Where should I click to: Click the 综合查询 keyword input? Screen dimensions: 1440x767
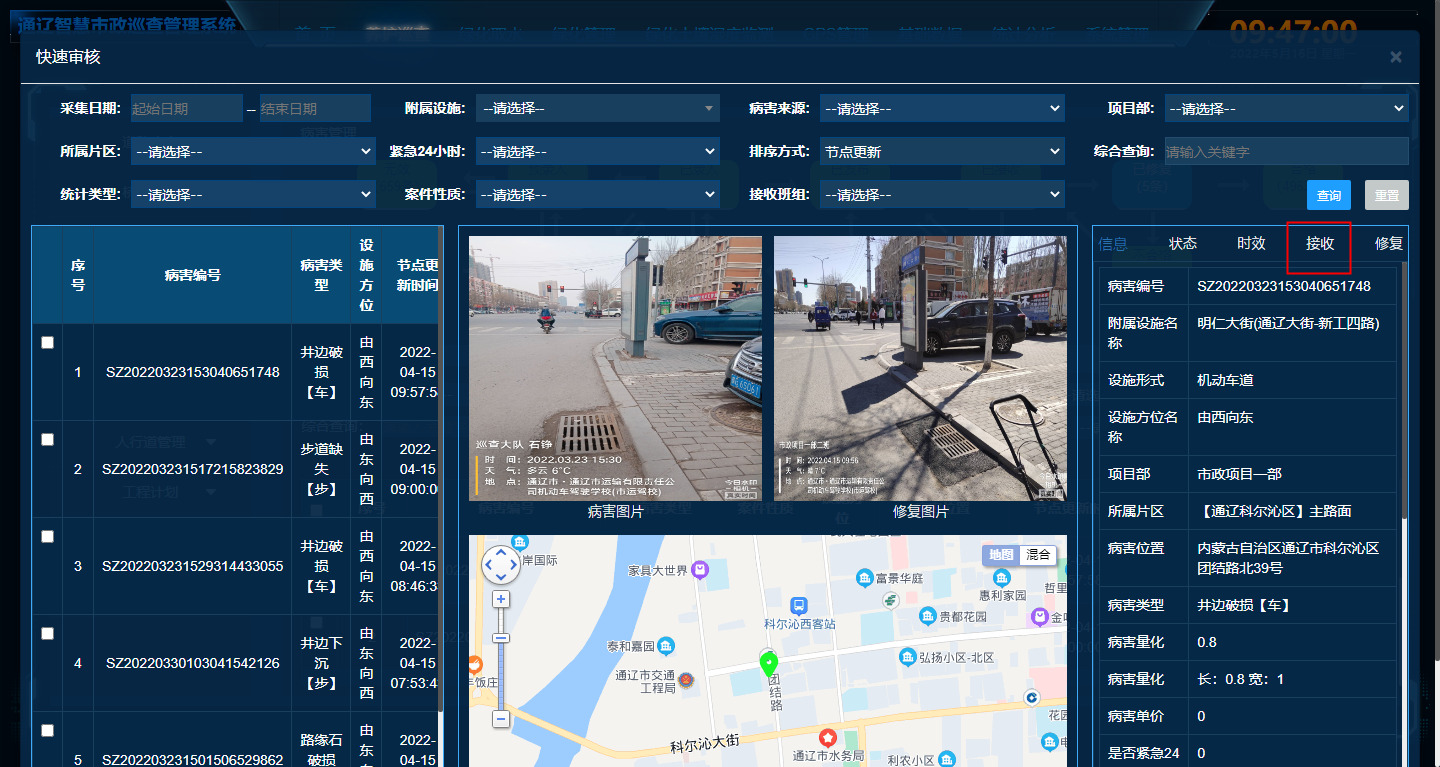pos(1287,152)
